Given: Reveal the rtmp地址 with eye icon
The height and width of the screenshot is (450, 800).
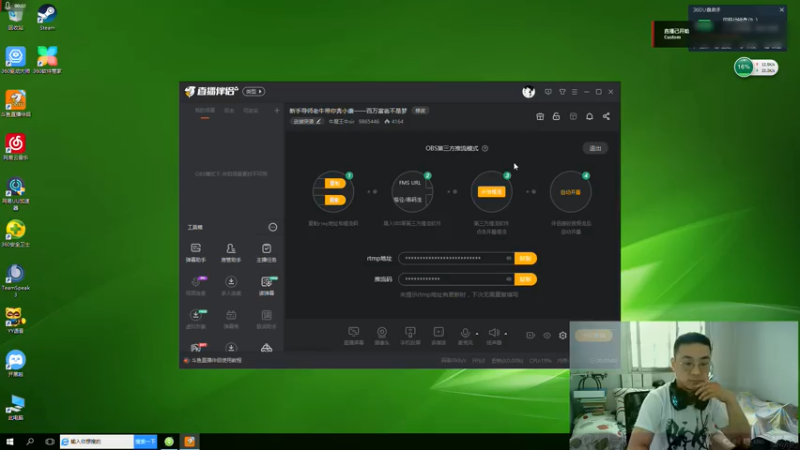Looking at the screenshot, I should point(508,258).
